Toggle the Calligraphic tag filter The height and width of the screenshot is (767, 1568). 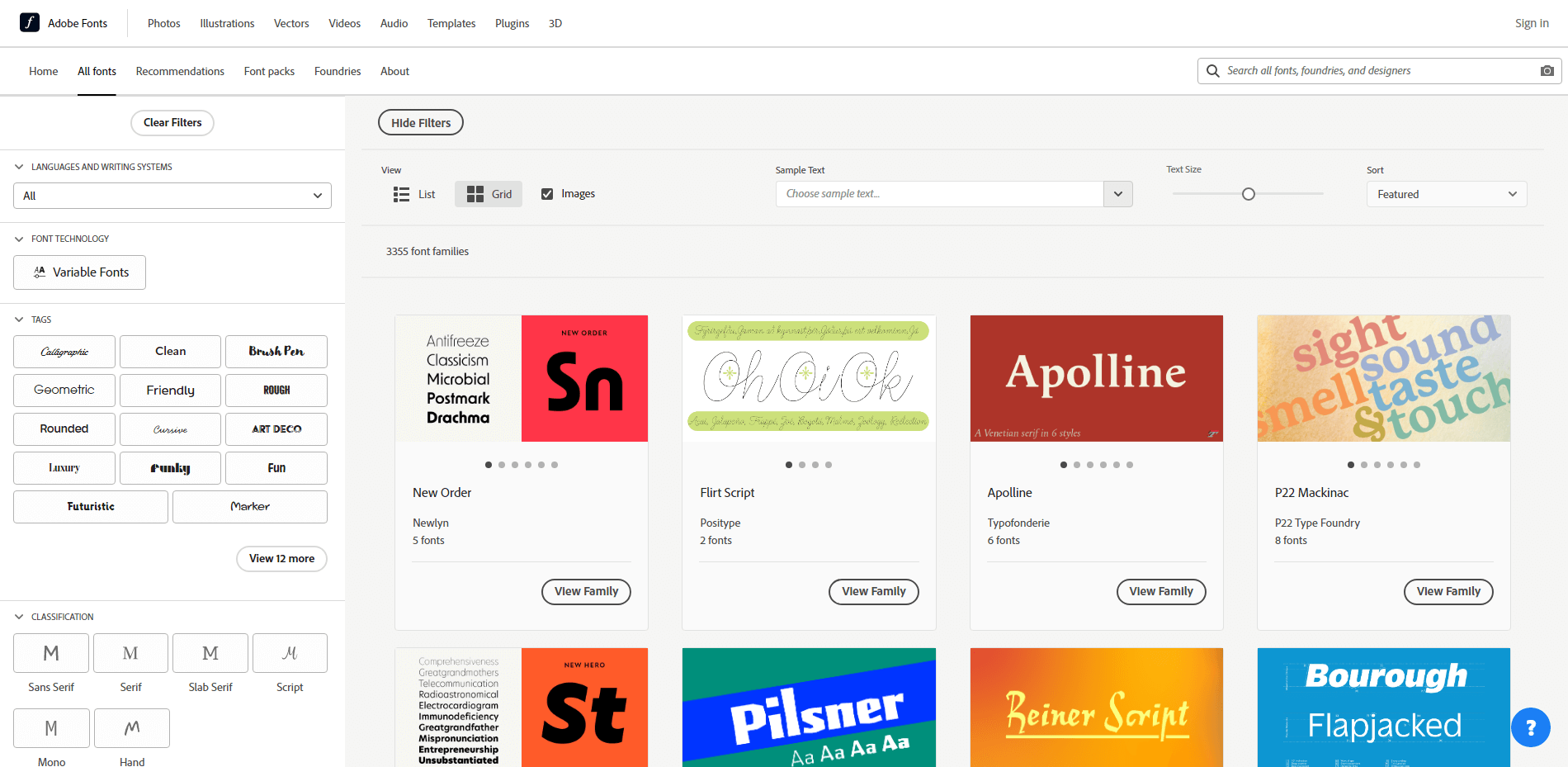coord(64,352)
